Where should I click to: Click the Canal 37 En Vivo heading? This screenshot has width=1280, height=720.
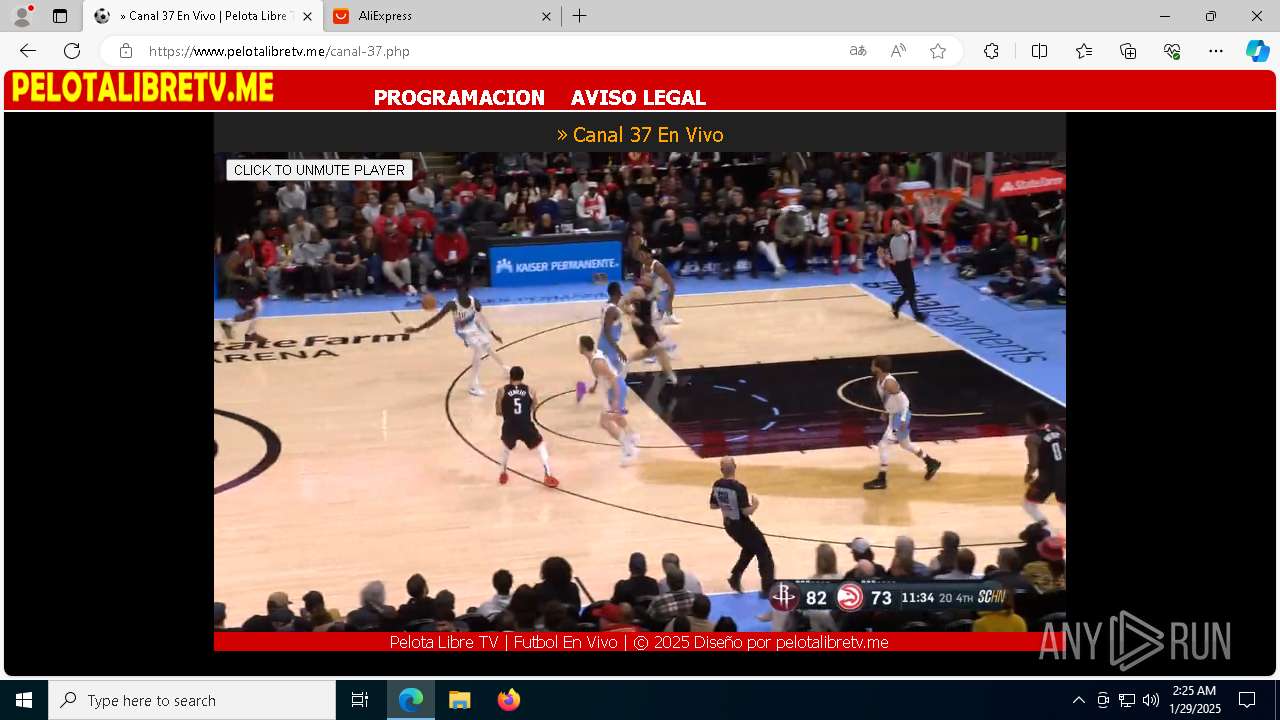(x=640, y=135)
